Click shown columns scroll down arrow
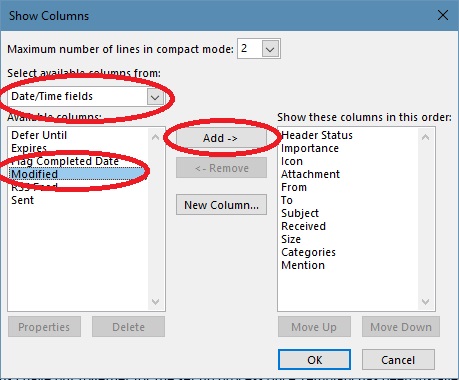459x380 pixels. pyautogui.click(x=425, y=302)
